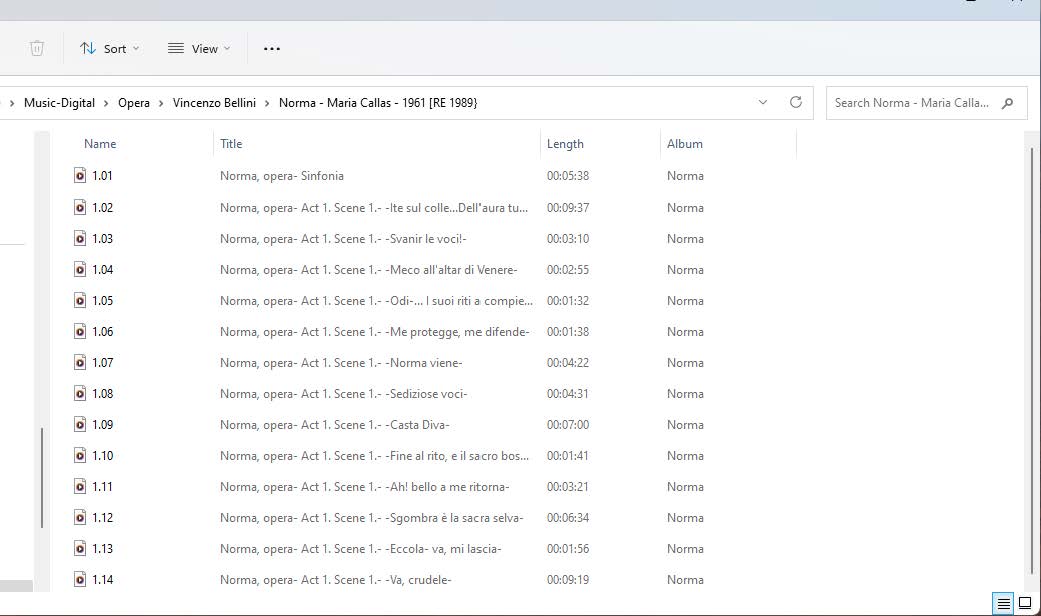Switch to Details view layout icon
Image resolution: width=1041 pixels, height=616 pixels.
(x=1003, y=603)
